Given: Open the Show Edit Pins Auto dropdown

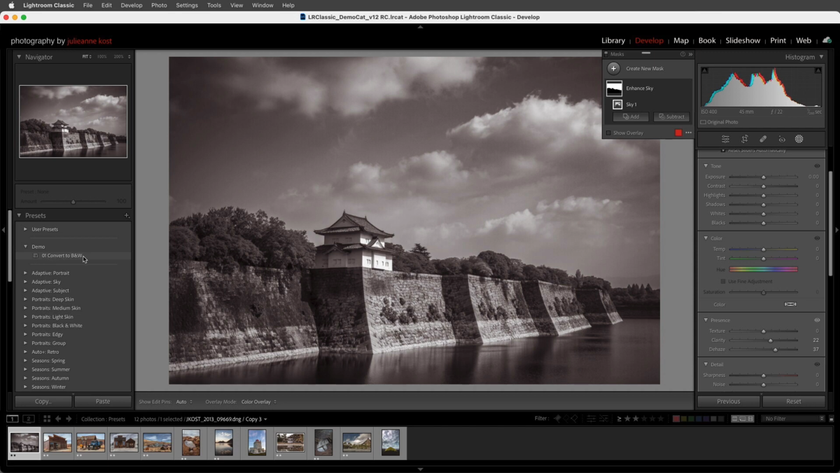Looking at the screenshot, I should click(184, 402).
